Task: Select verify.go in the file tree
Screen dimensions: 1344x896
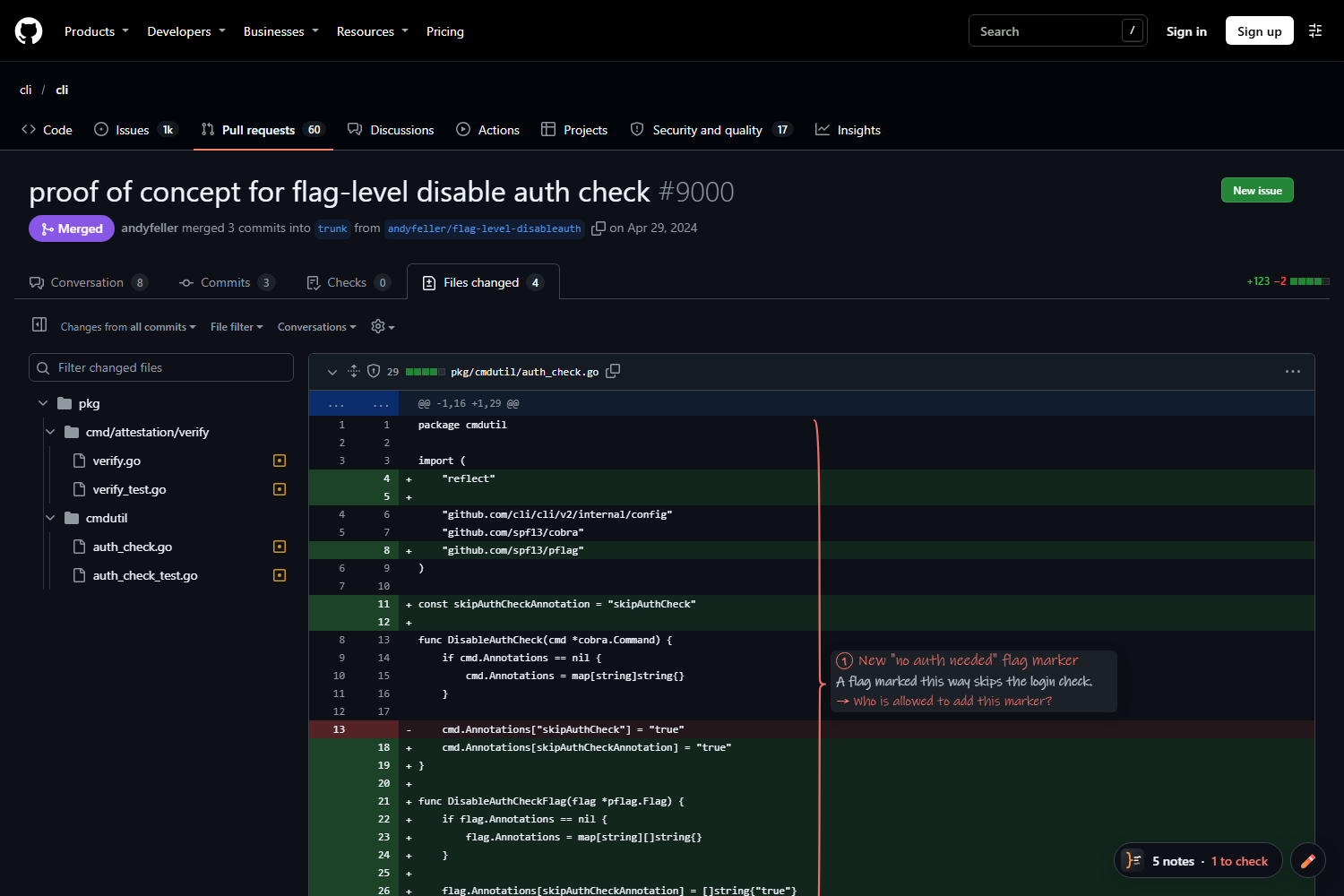Action: [116, 461]
